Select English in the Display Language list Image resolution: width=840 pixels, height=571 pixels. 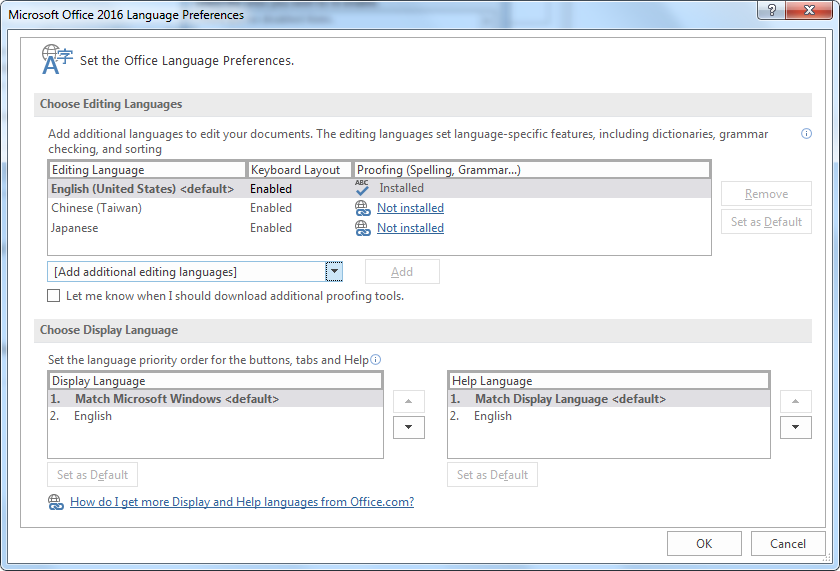coord(215,416)
